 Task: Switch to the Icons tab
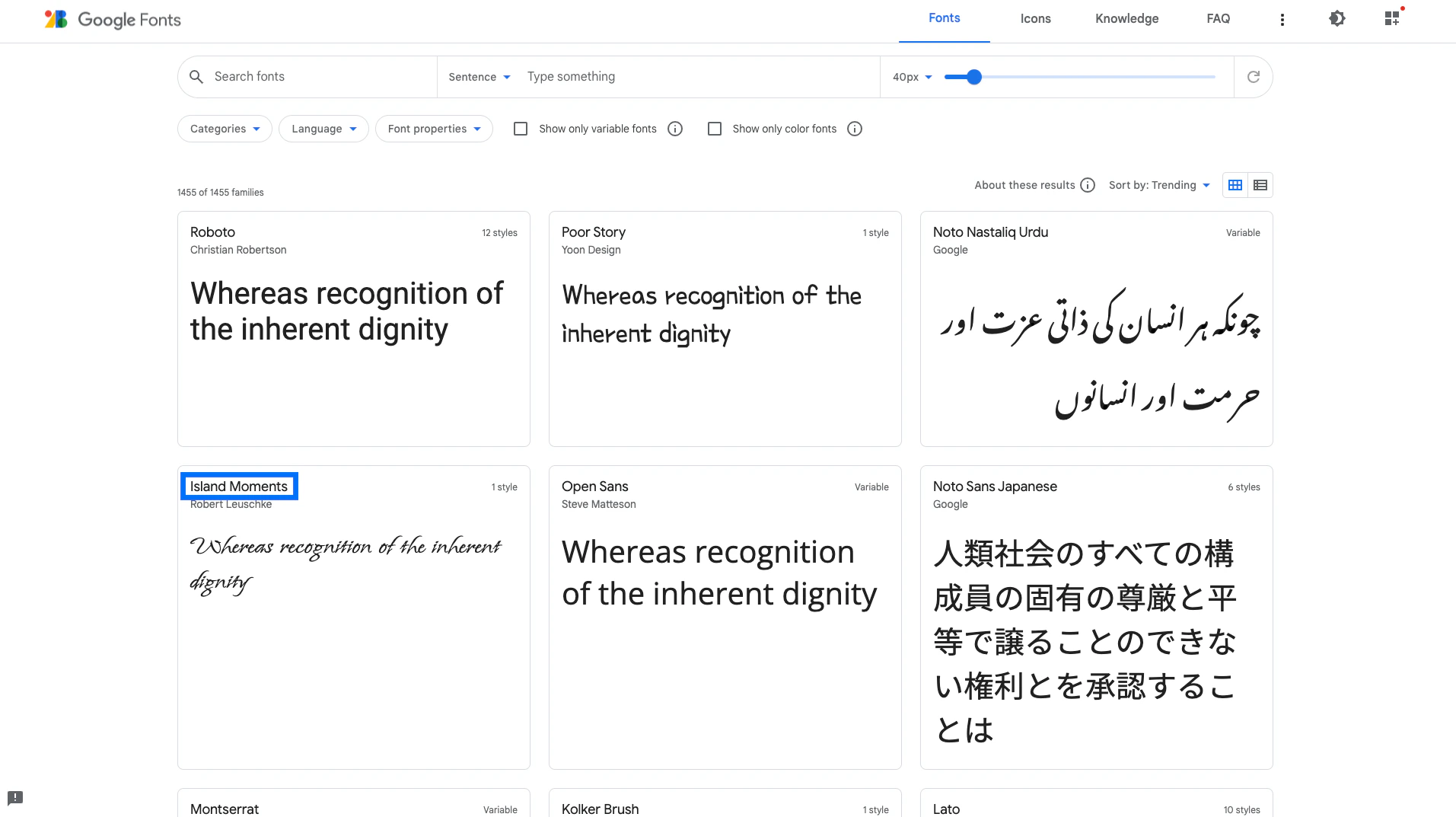pos(1035,18)
